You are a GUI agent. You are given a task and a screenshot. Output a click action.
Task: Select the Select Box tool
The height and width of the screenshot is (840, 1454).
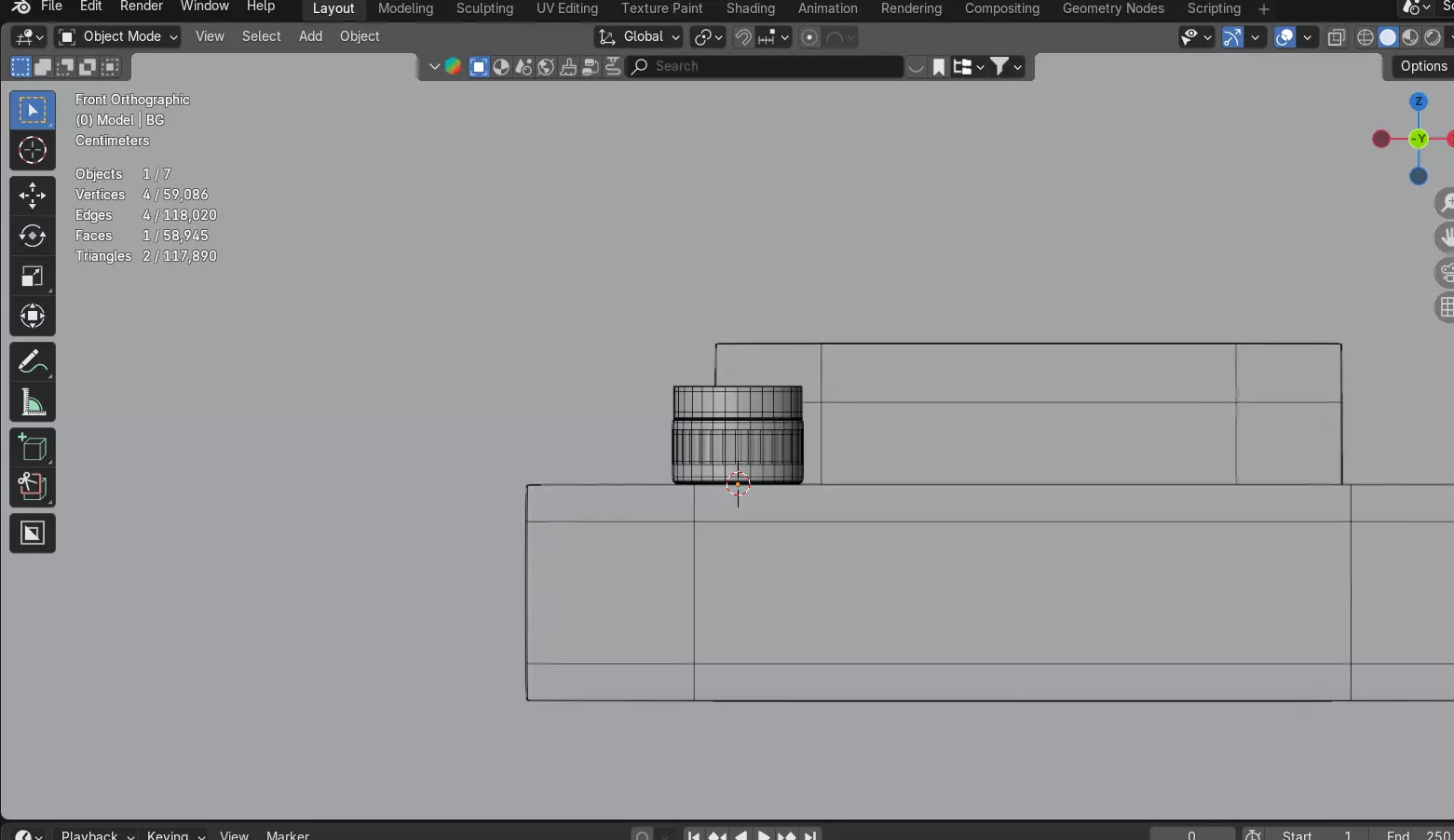click(33, 111)
